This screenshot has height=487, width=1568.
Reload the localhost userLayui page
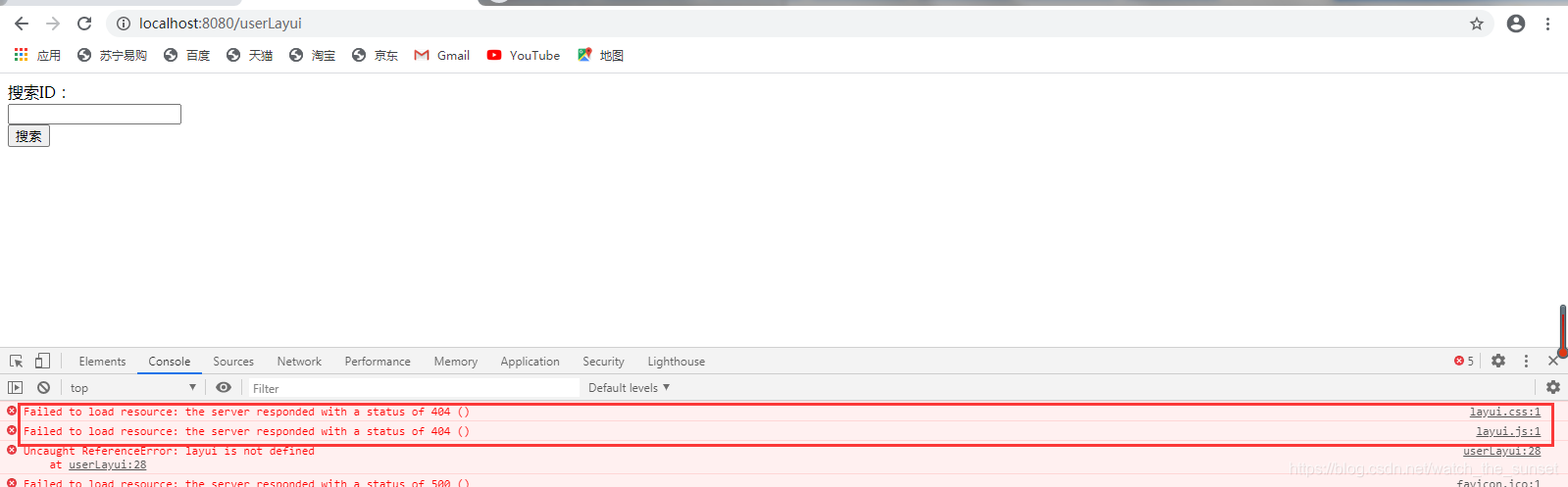click(x=84, y=24)
